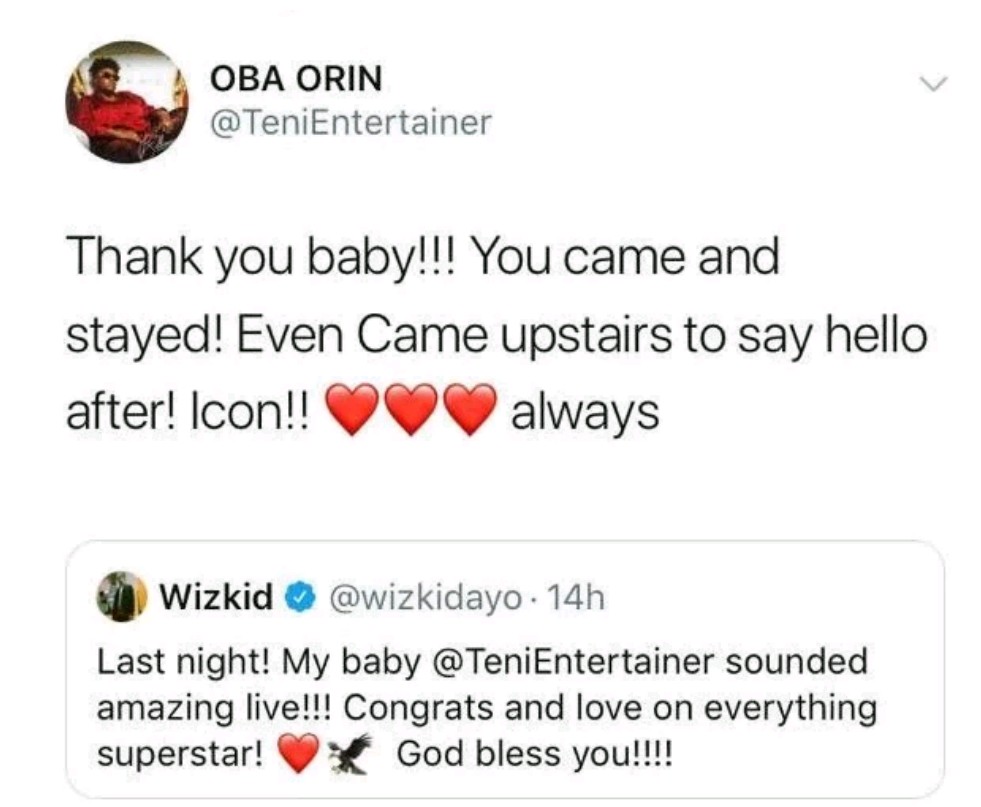The width and height of the screenshot is (981, 807).
Task: Click the word 'always' in main tweet
Action: coord(584,411)
